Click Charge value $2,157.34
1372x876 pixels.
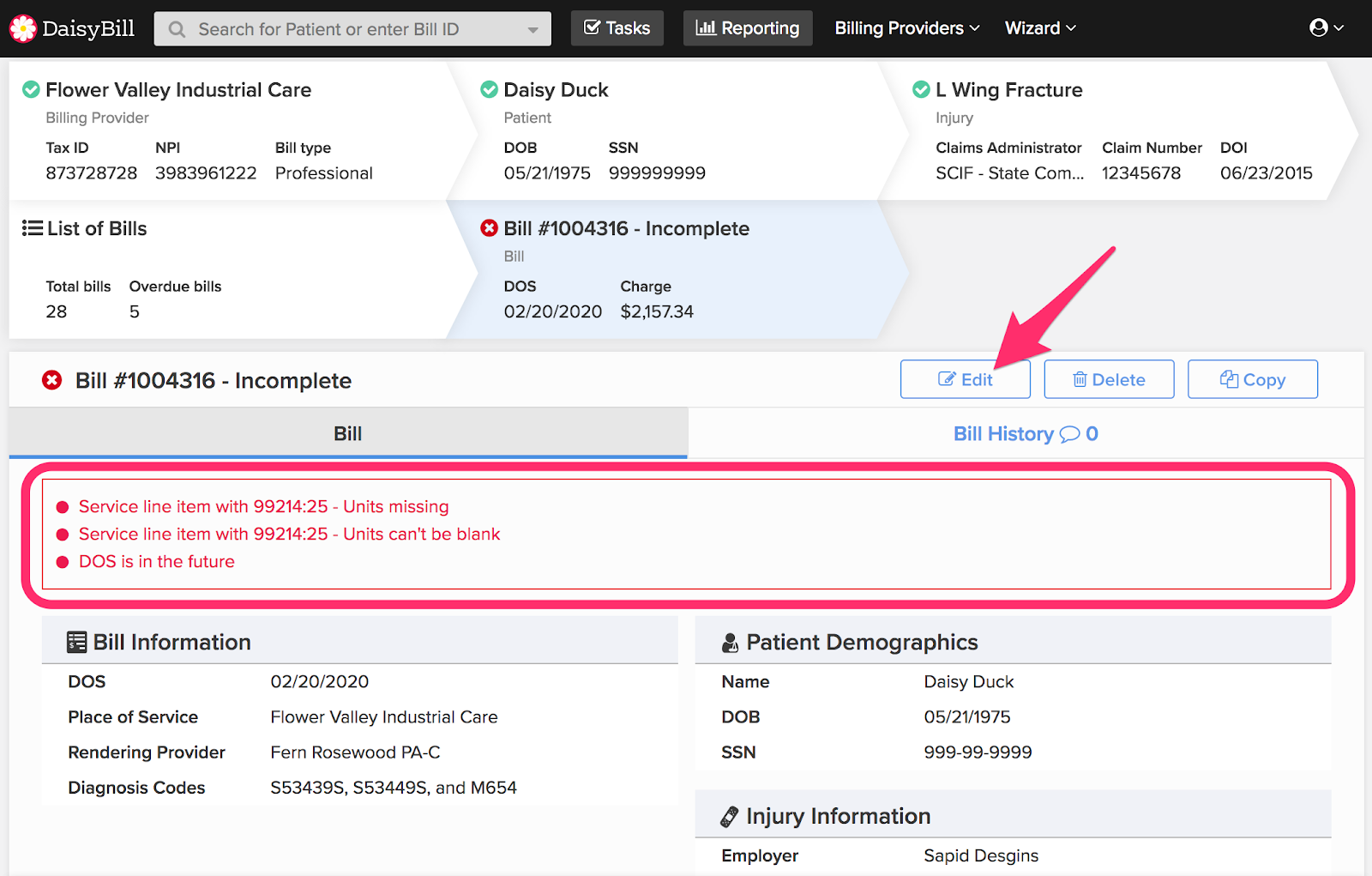[x=657, y=311]
